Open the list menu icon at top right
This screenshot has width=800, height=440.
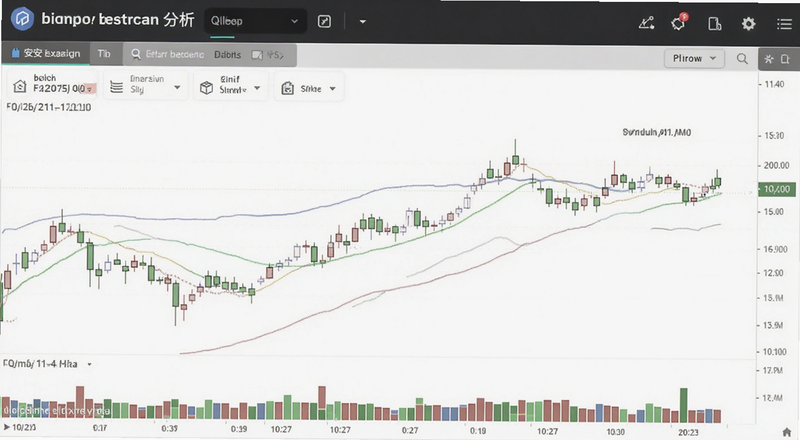[784, 23]
